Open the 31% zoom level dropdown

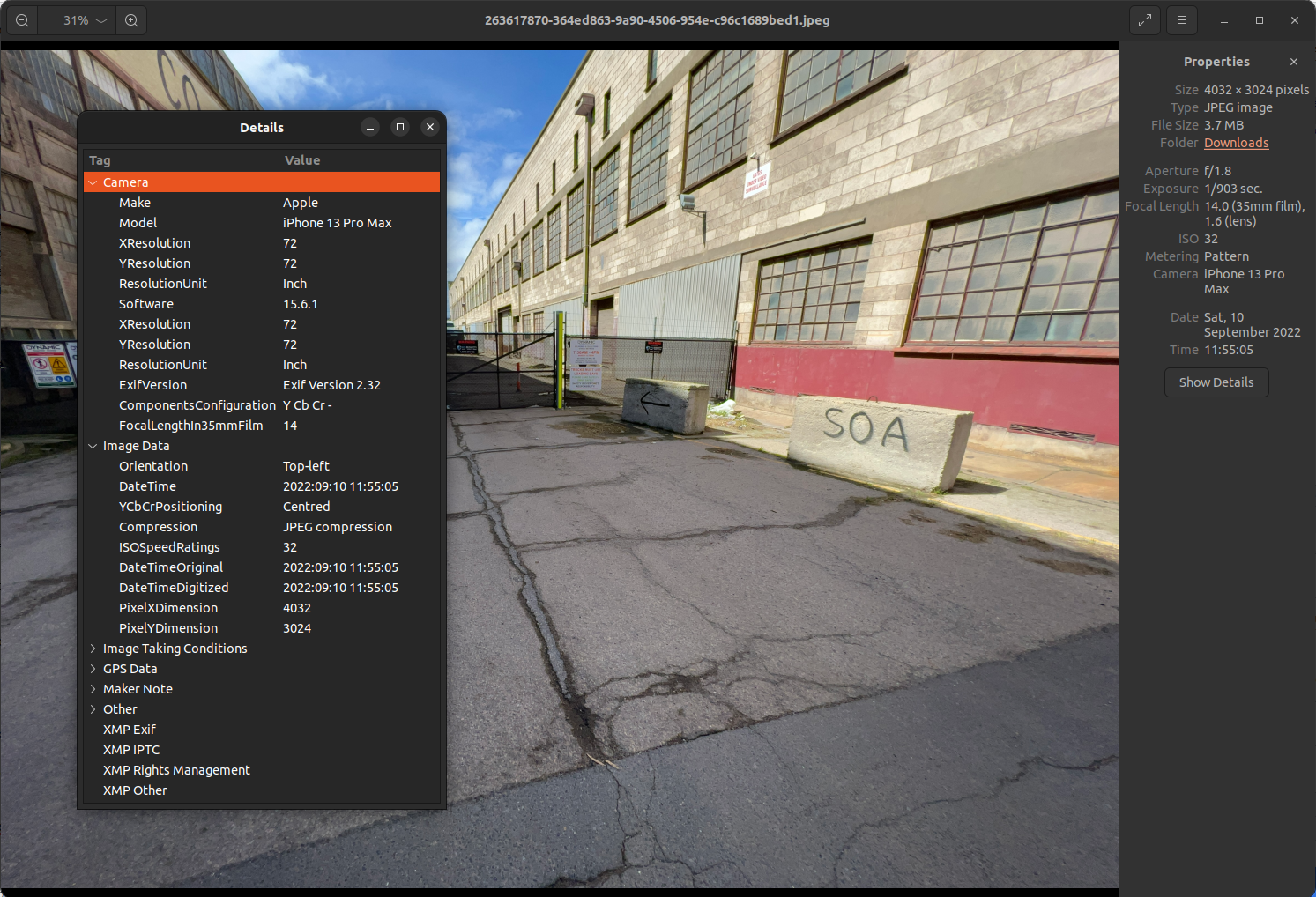coord(77,19)
